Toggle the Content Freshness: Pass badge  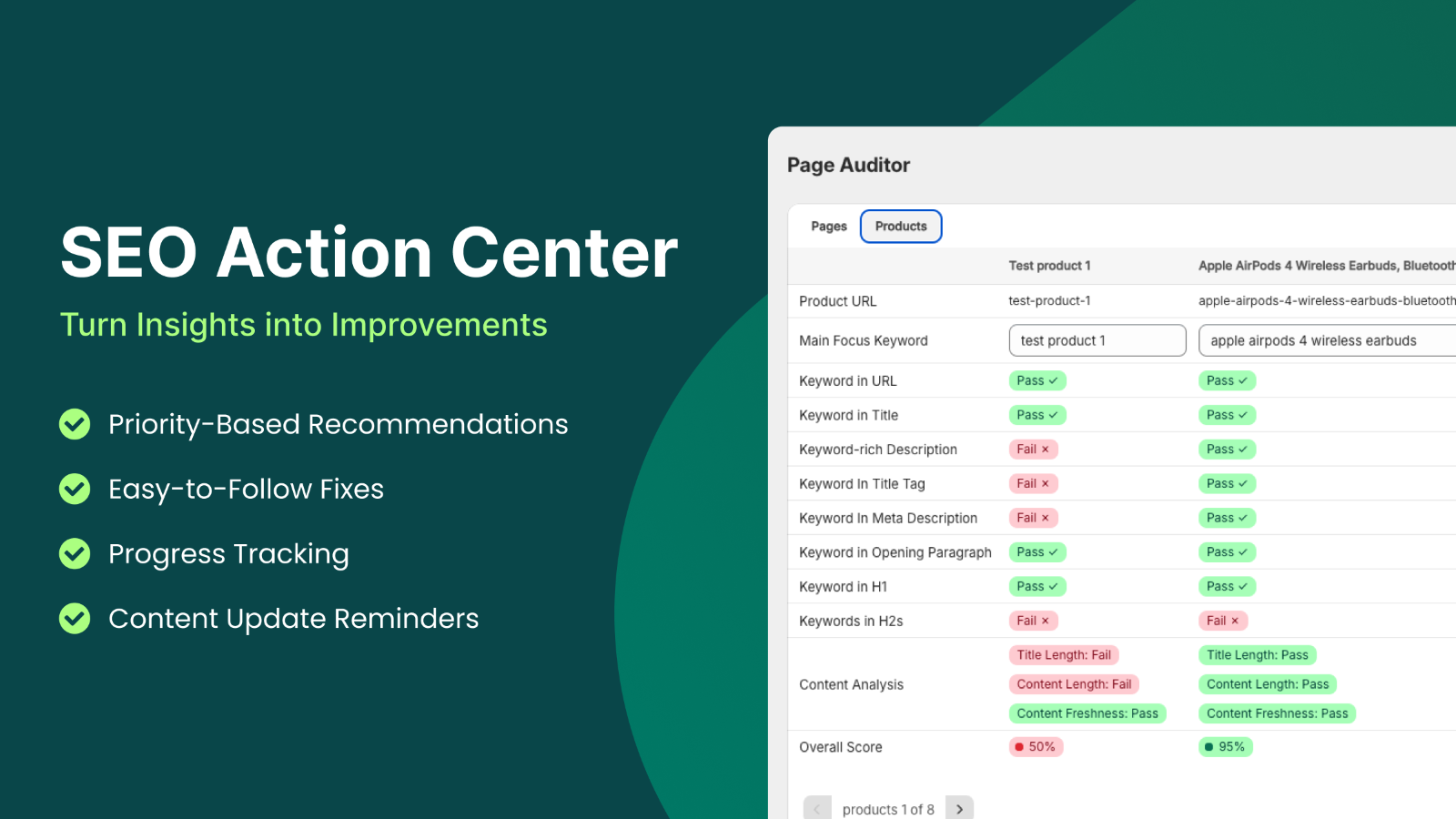(1088, 713)
